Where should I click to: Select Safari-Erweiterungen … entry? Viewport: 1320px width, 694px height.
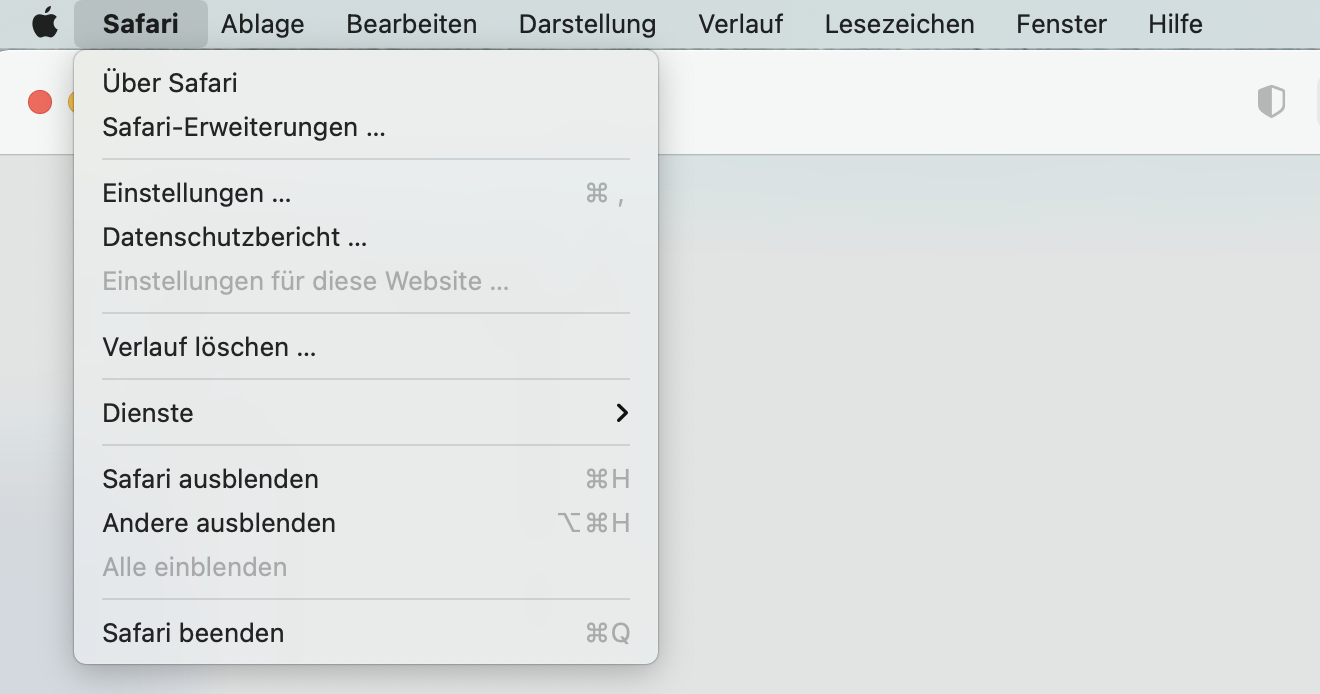[x=244, y=127]
